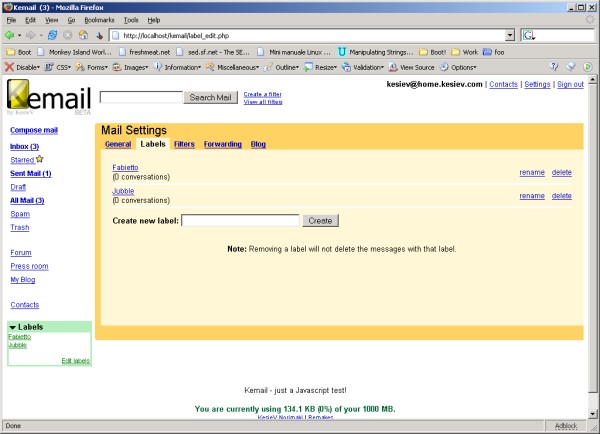Open the Inbox (3) link

(24, 146)
